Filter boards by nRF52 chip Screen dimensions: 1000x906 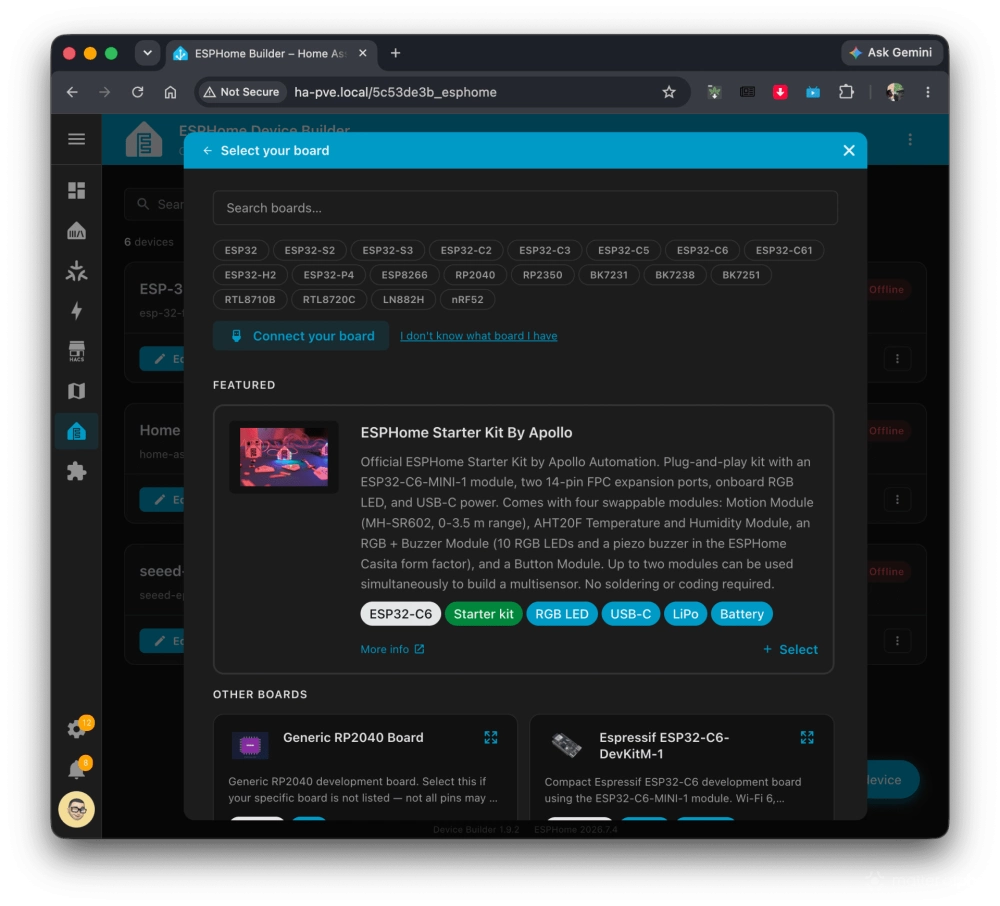(467, 300)
